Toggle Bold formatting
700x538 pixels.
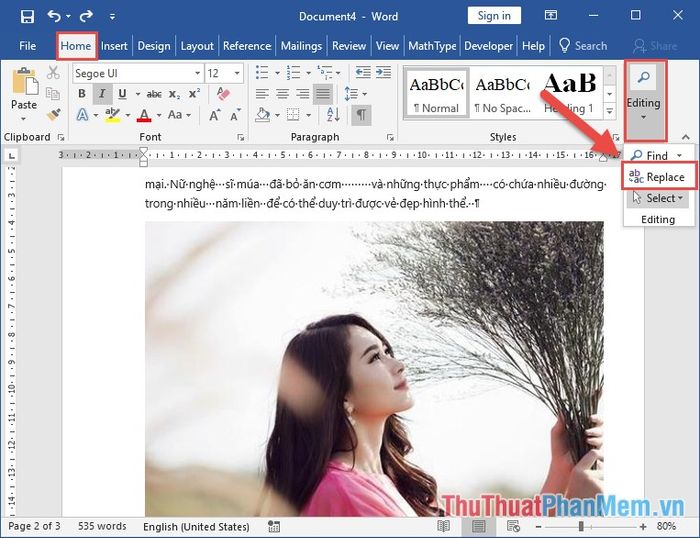80,94
